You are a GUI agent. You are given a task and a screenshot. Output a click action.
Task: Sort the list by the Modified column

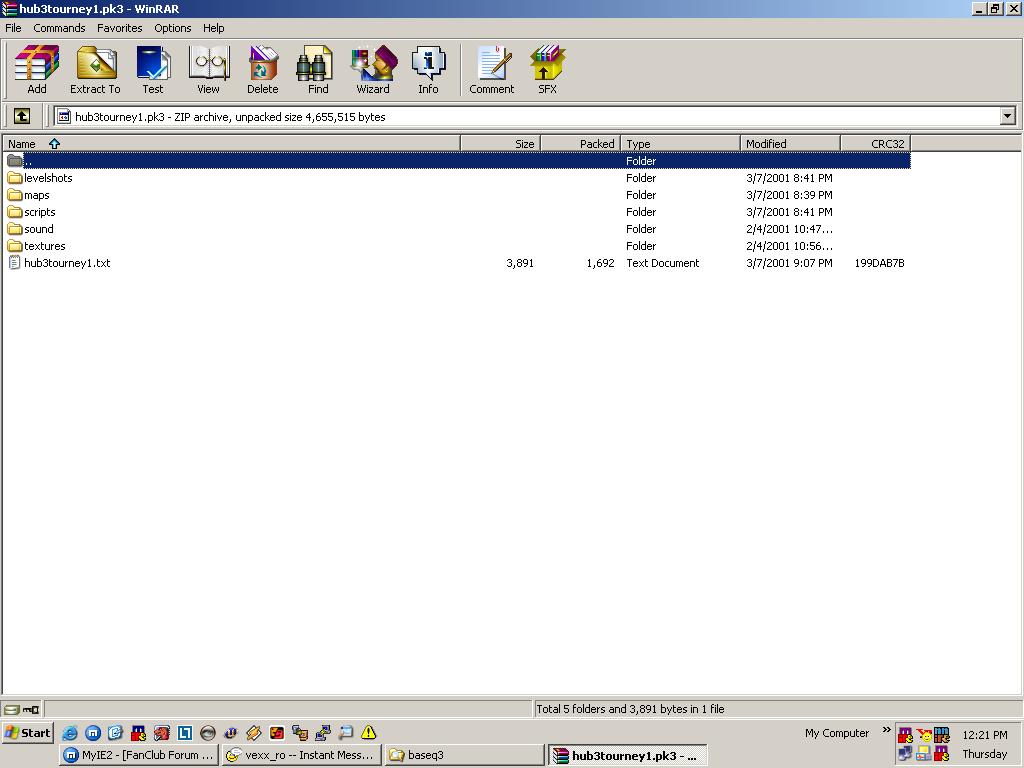click(x=790, y=144)
